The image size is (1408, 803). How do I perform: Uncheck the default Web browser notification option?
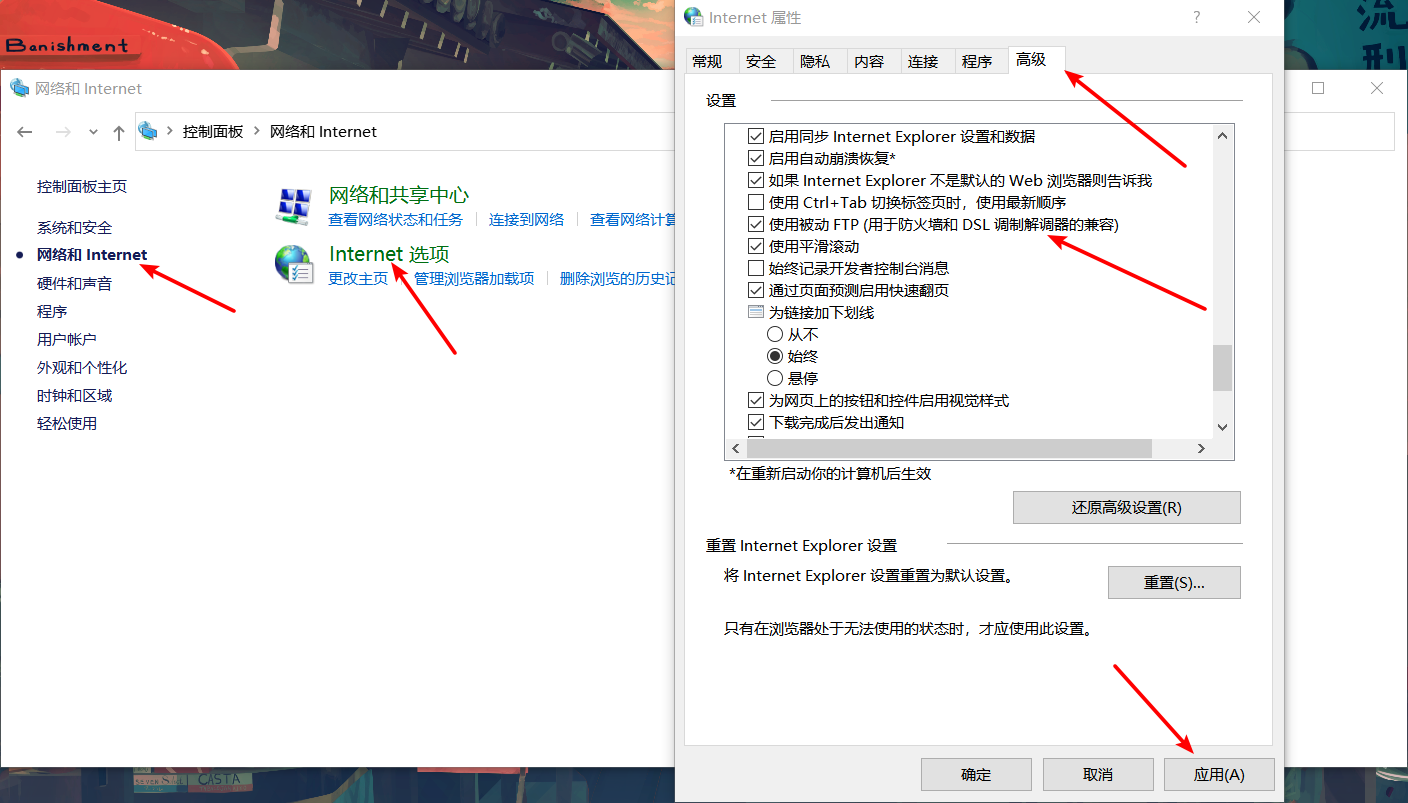coord(756,180)
